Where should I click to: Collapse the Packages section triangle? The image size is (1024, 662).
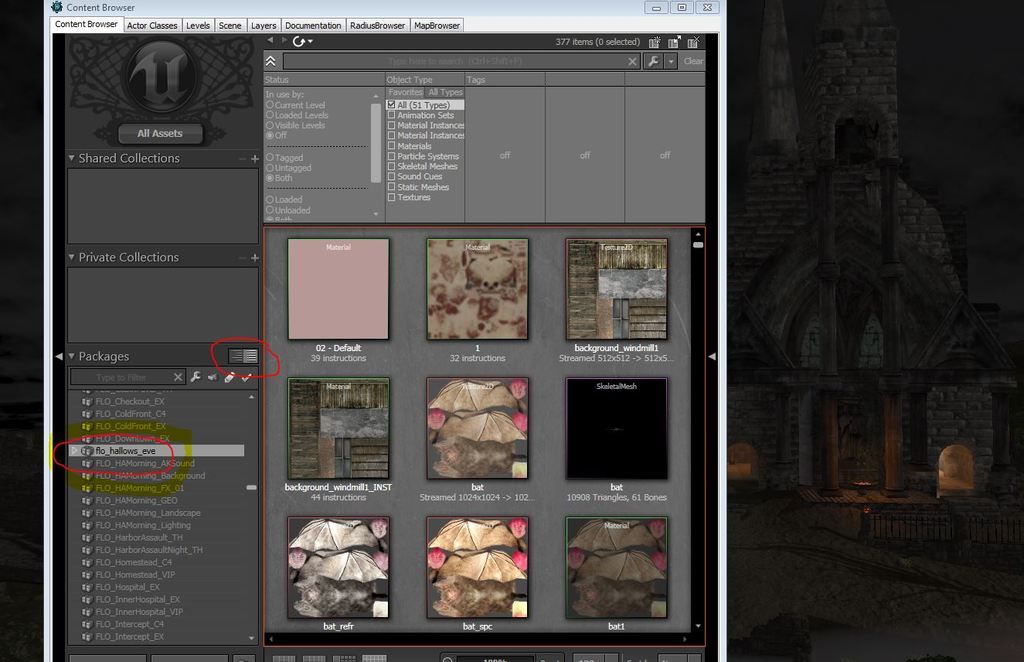click(72, 356)
